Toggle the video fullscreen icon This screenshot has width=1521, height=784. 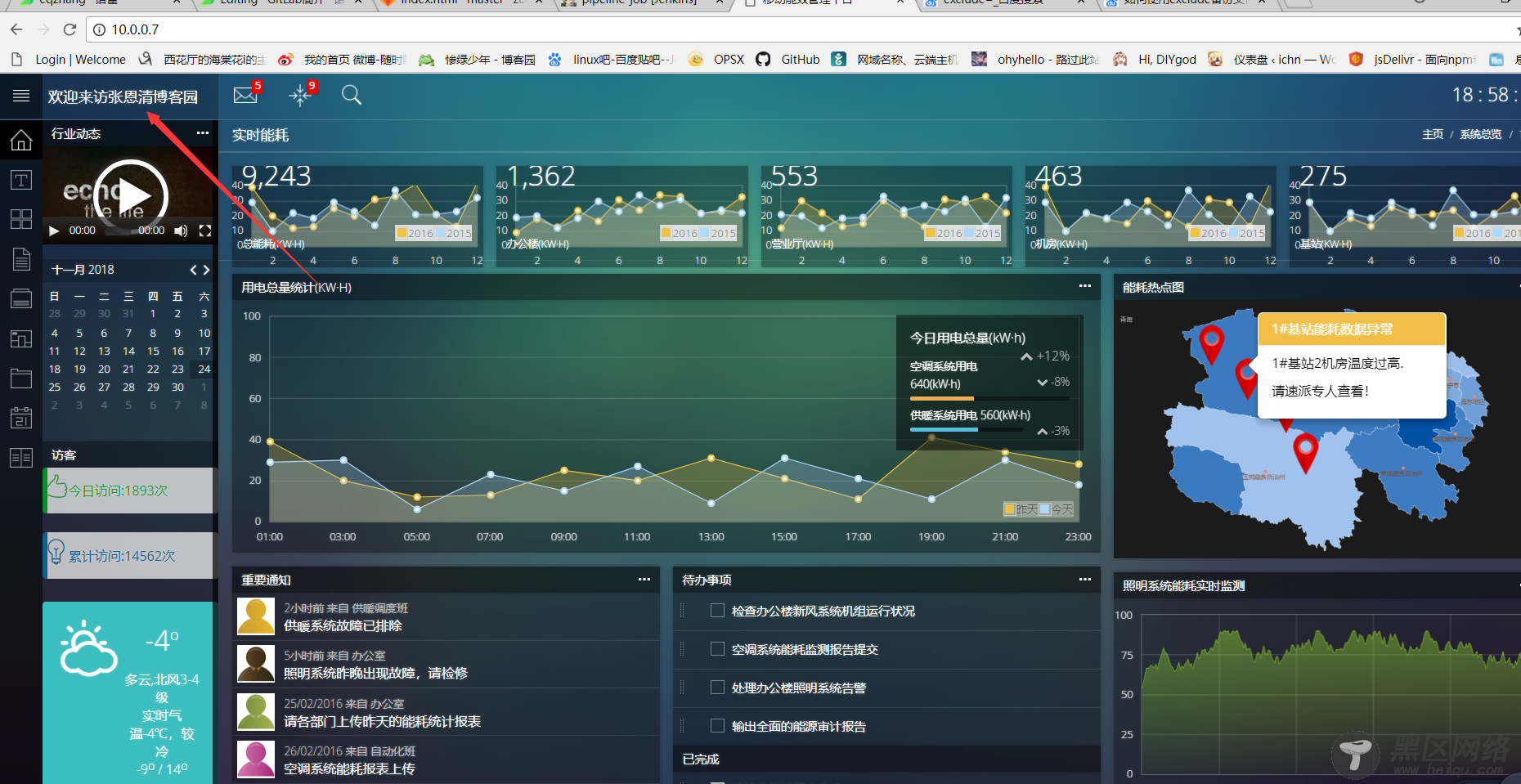205,231
